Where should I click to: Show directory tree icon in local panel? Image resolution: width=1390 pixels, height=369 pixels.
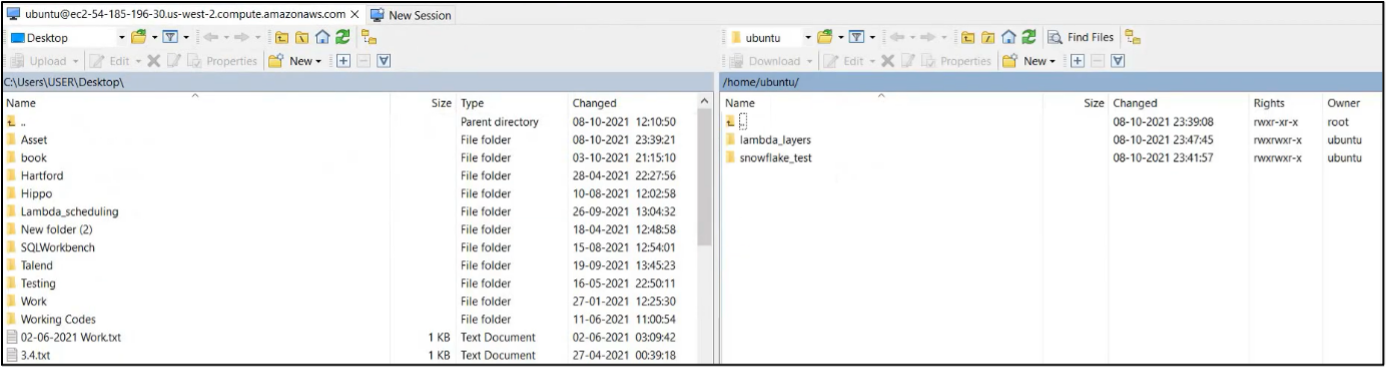369,38
